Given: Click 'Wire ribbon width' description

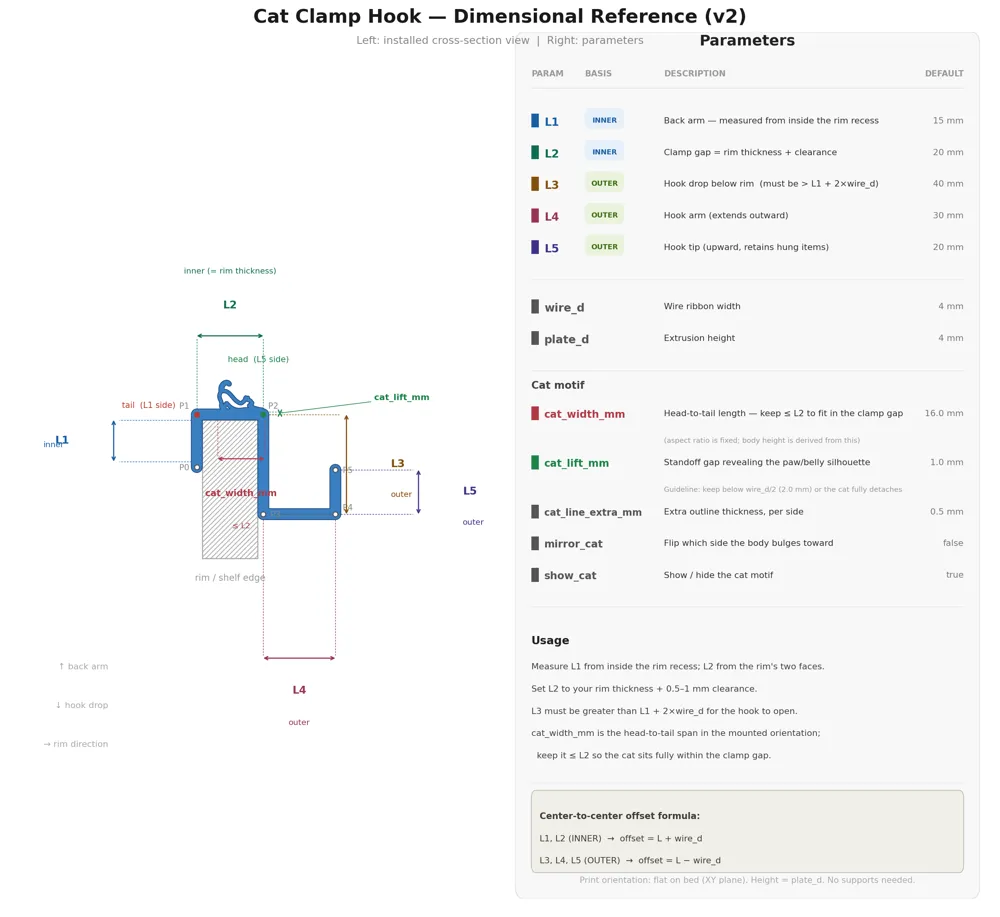Looking at the screenshot, I should 702,306.
